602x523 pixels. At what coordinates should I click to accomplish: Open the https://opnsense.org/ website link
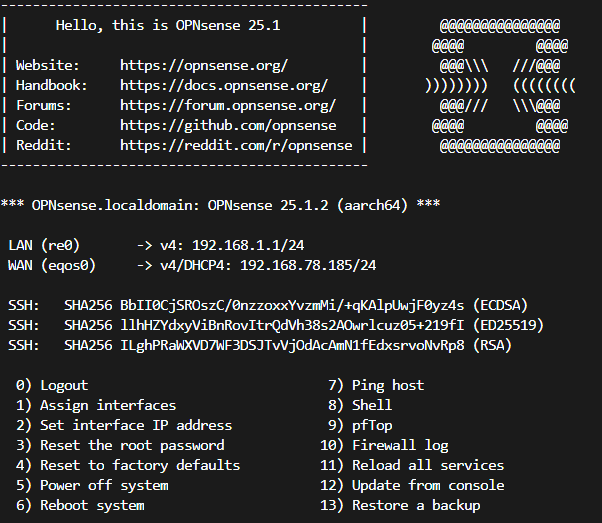tap(204, 65)
